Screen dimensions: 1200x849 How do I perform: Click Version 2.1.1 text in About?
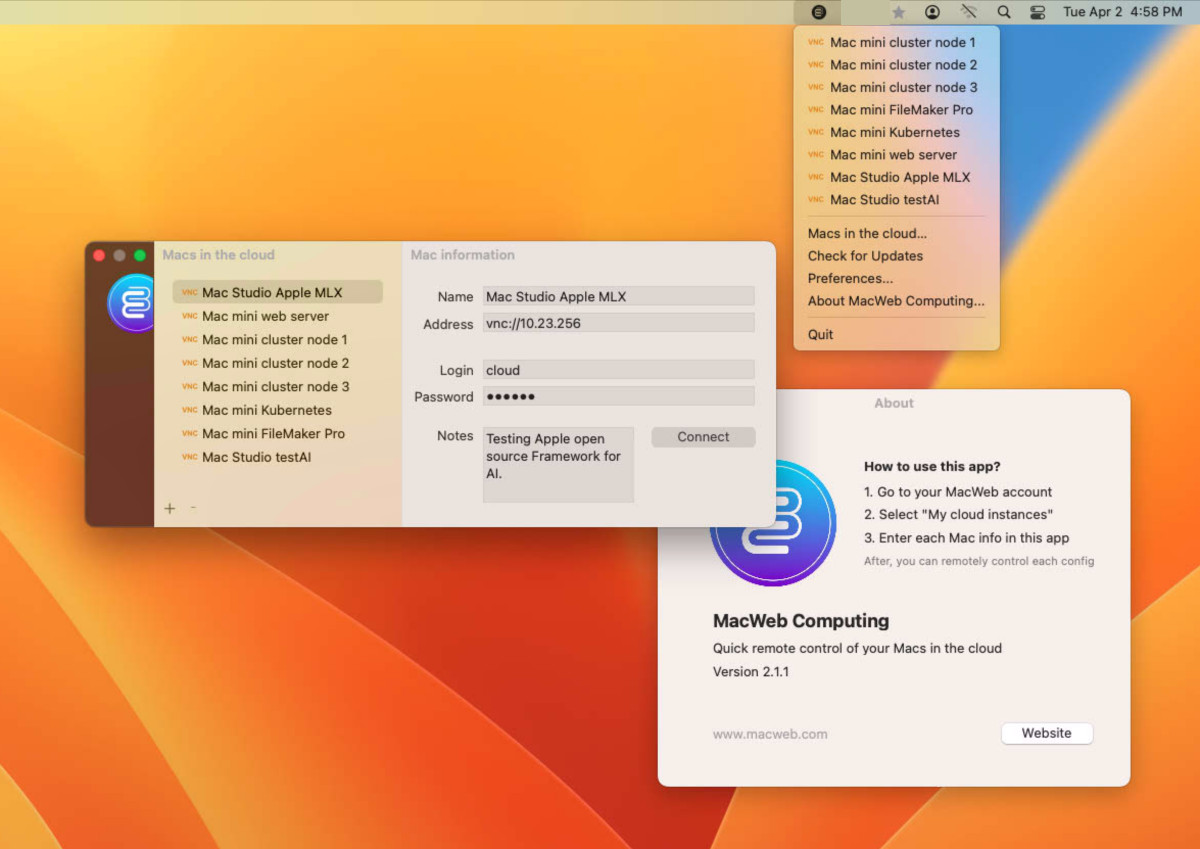click(x=751, y=672)
